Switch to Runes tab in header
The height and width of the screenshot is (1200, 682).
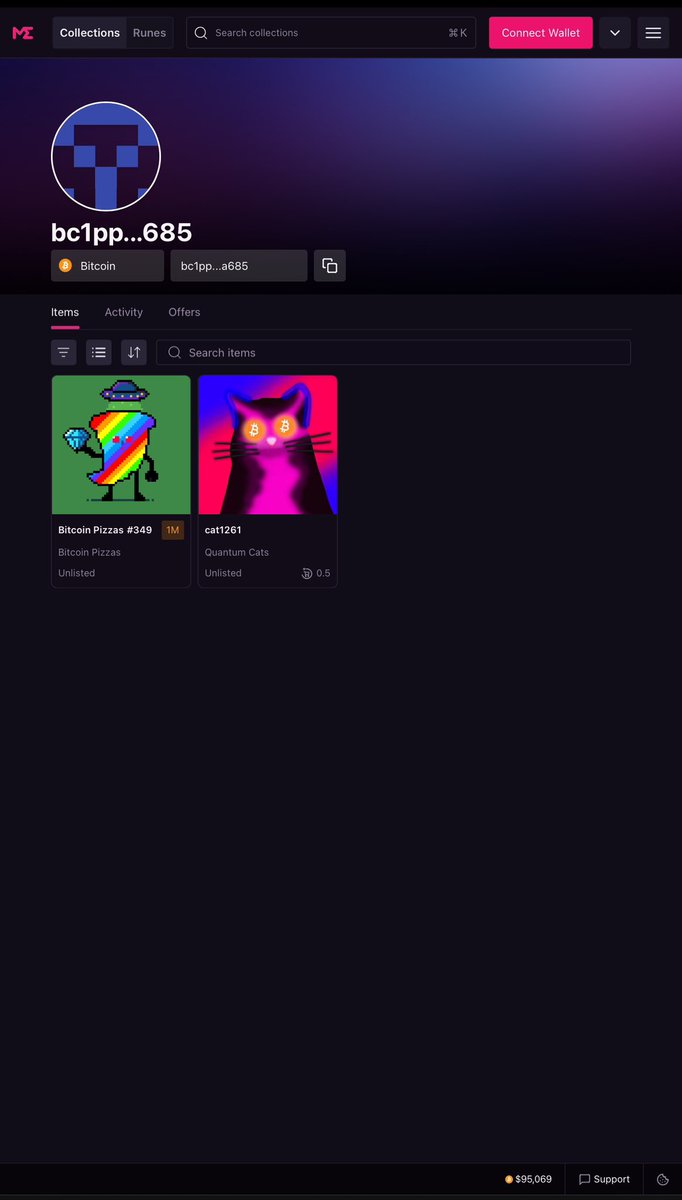click(x=150, y=33)
